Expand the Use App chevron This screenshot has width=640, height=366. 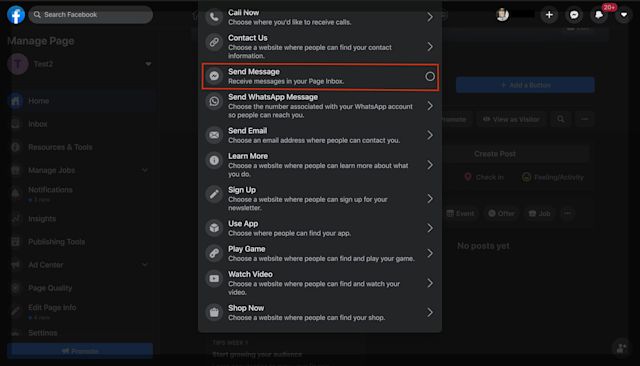[430, 228]
